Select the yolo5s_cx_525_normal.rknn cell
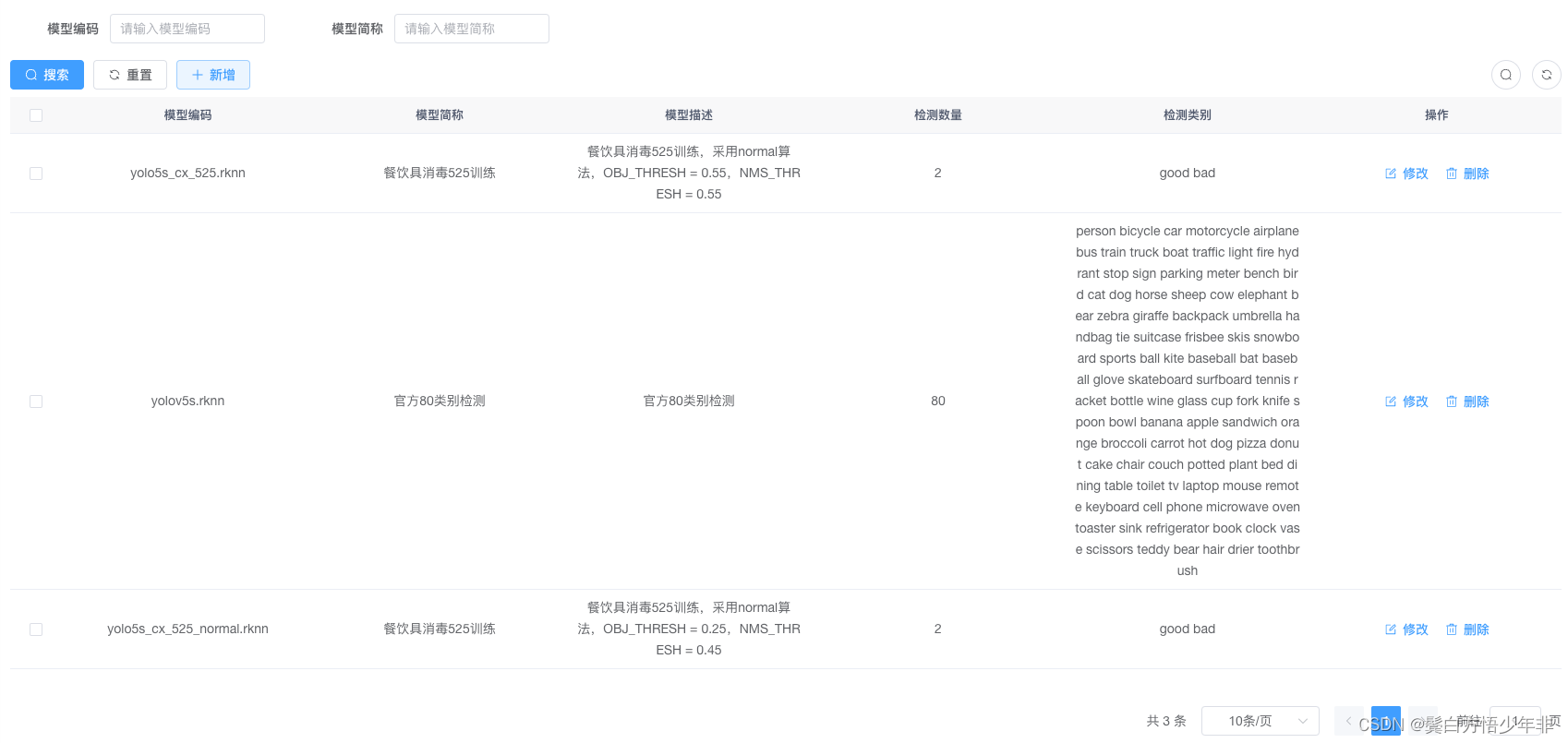The width and height of the screenshot is (1568, 743). 187,629
